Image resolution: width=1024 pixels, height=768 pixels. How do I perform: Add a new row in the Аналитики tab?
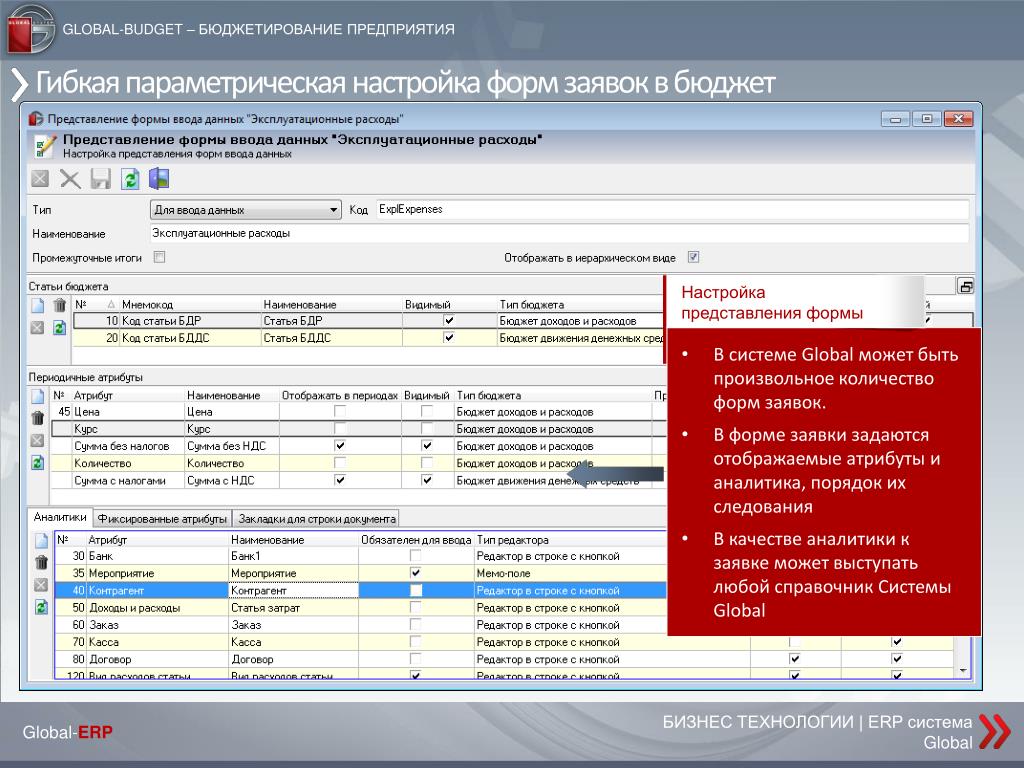41,540
